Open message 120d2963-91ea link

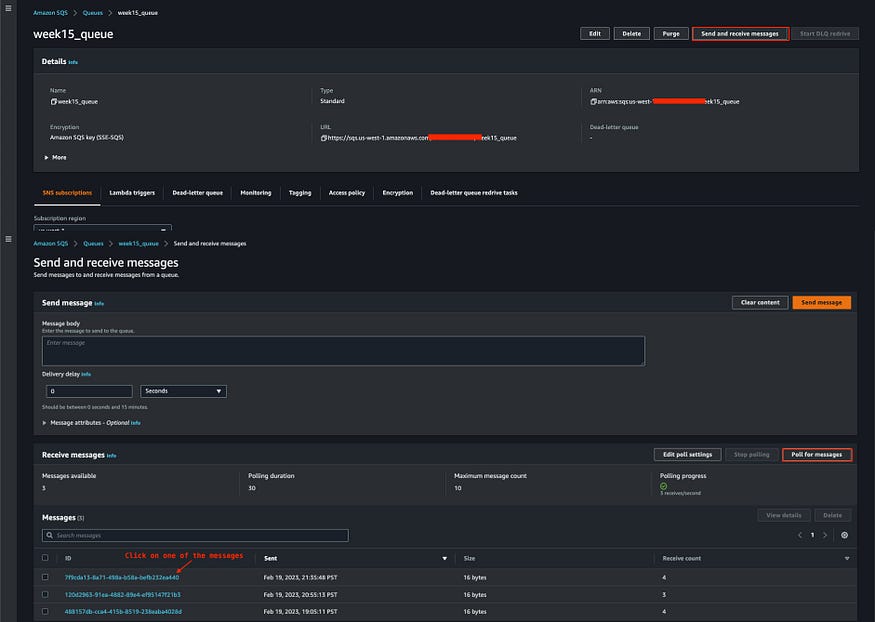click(122, 595)
